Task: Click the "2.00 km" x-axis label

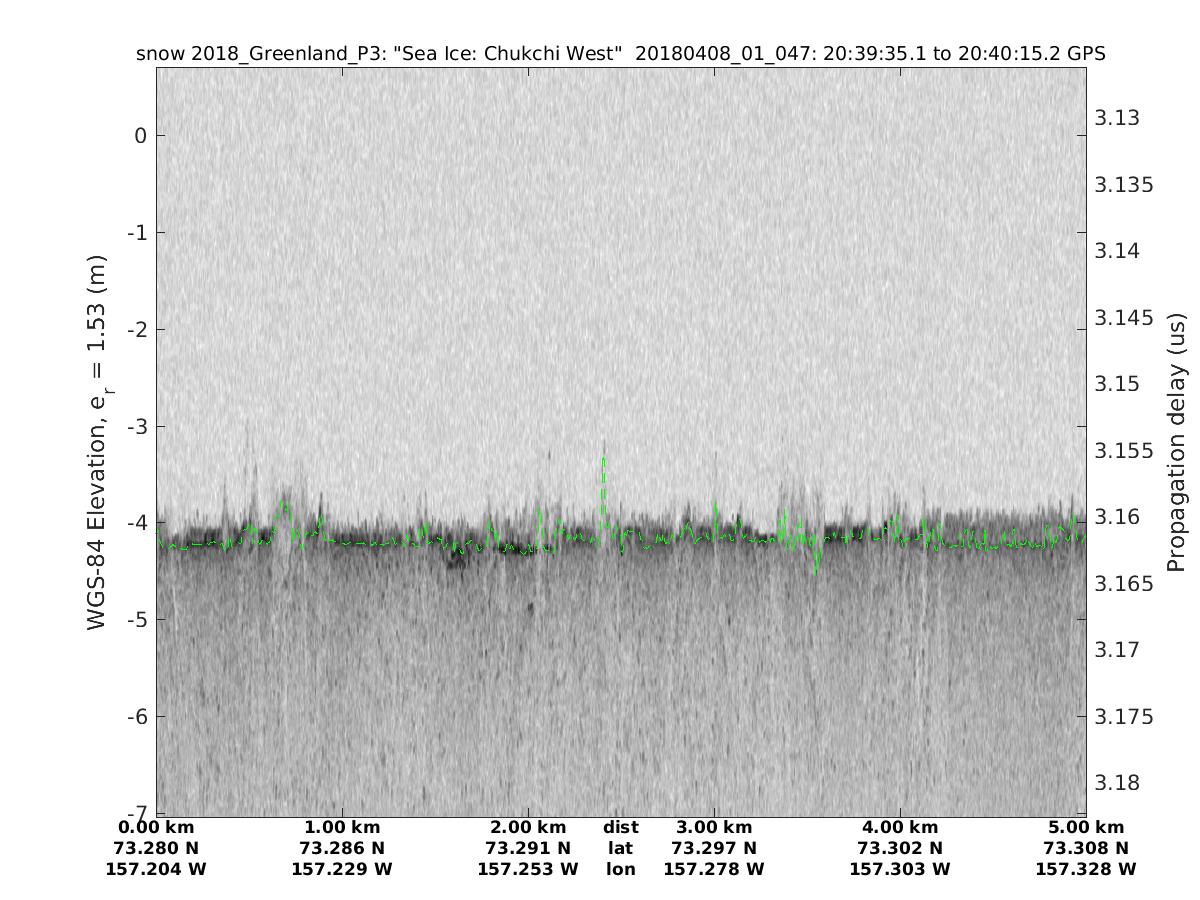Action: [x=528, y=827]
